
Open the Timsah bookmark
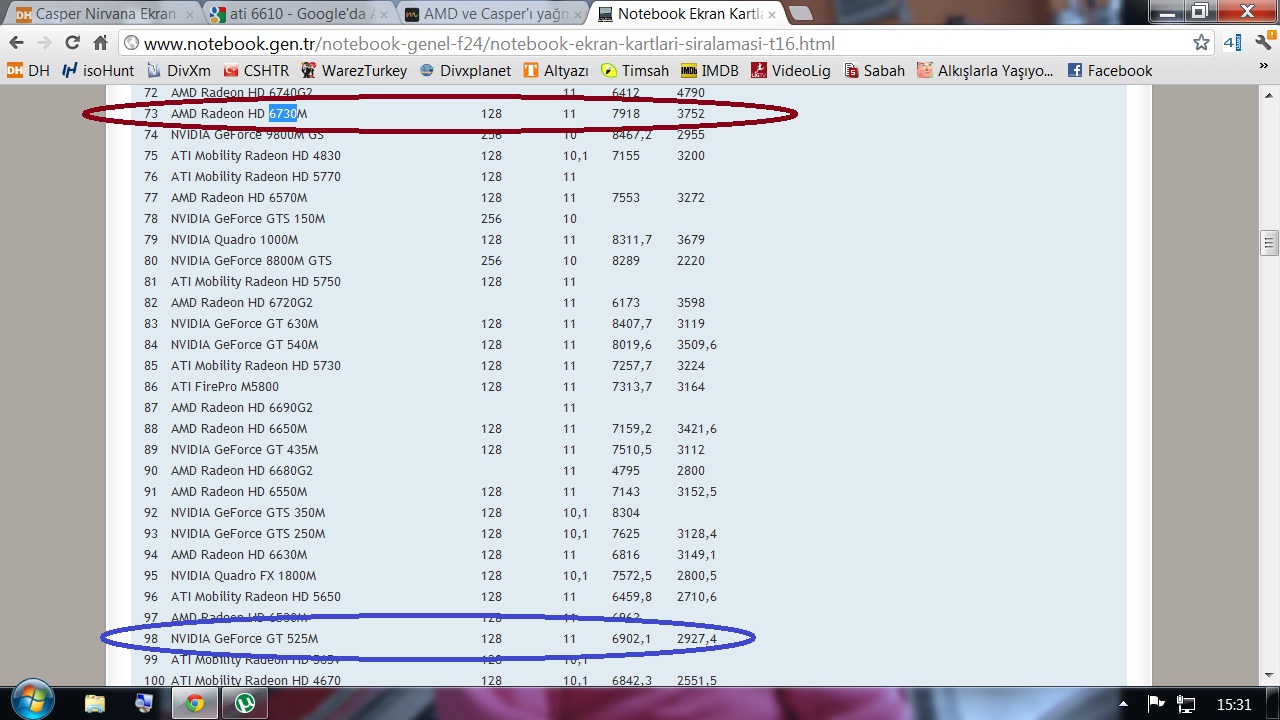click(x=635, y=71)
